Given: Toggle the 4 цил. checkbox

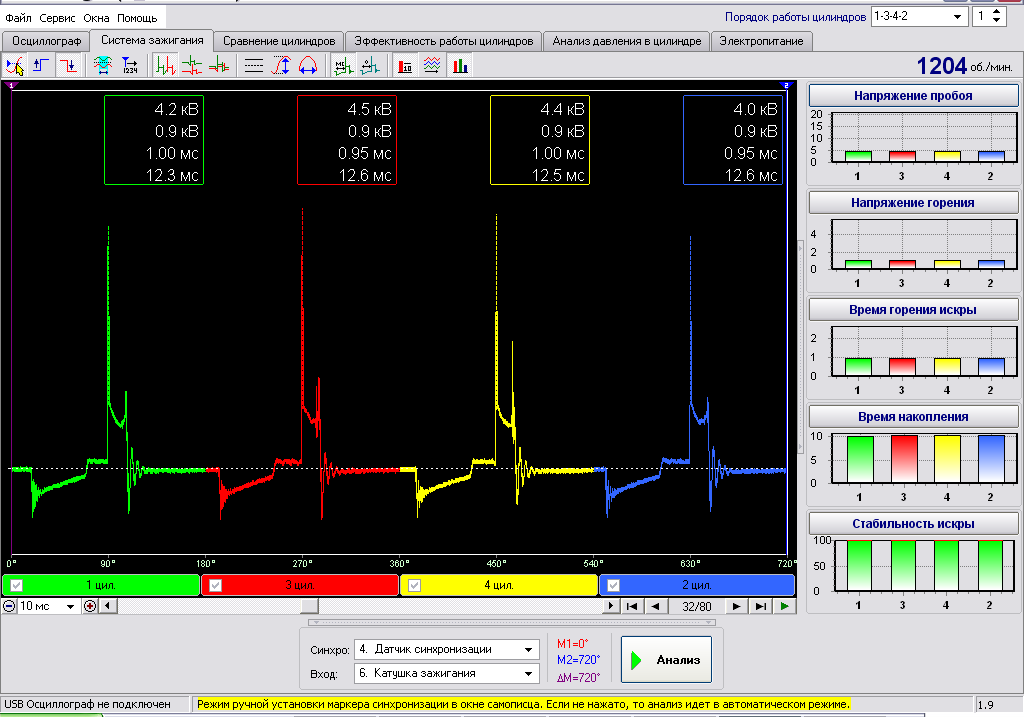Looking at the screenshot, I should coord(414,585).
